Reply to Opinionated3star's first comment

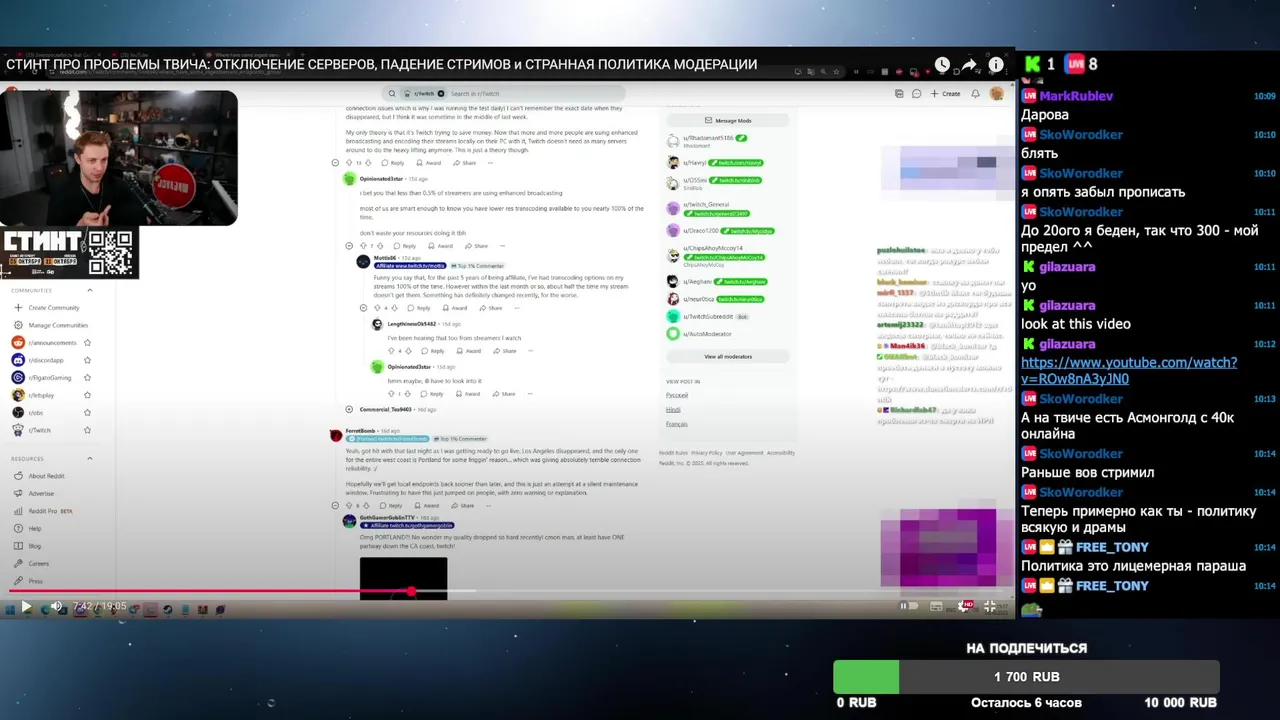point(405,246)
